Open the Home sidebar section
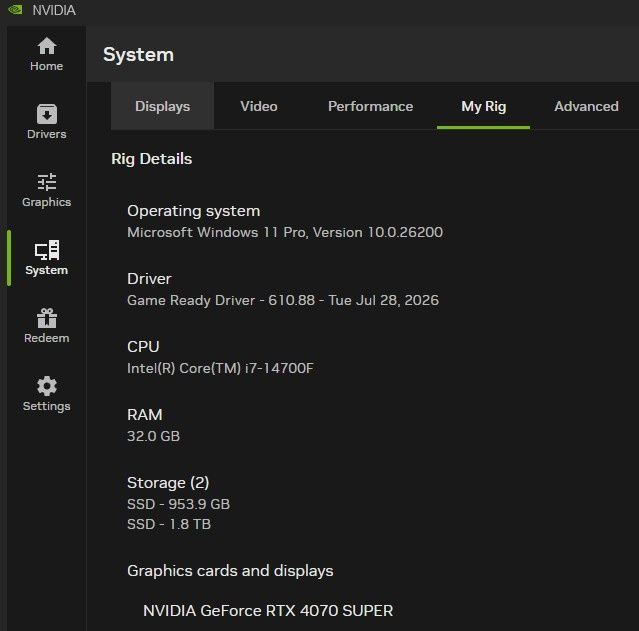 coord(46,54)
